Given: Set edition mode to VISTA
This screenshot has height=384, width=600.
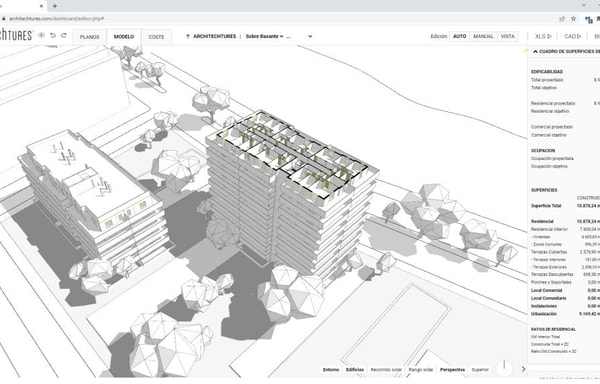Looking at the screenshot, I should tap(507, 36).
